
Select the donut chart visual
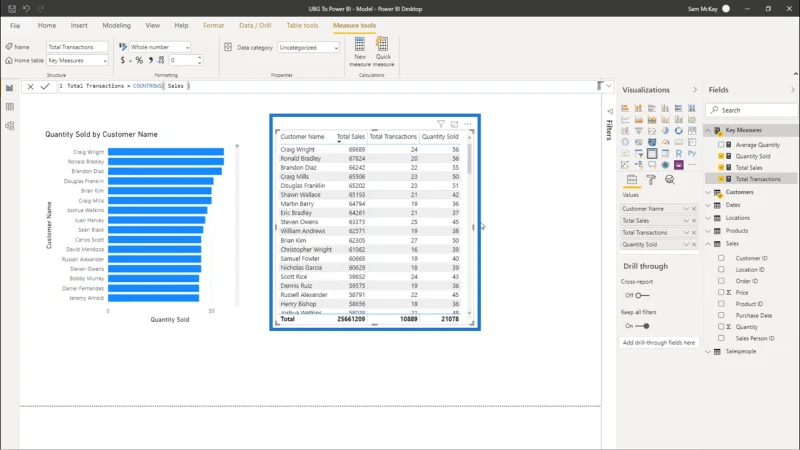[x=679, y=131]
